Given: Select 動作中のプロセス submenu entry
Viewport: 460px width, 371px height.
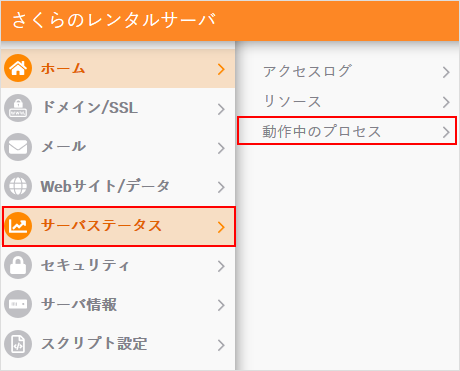Looking at the screenshot, I should click(x=347, y=131).
